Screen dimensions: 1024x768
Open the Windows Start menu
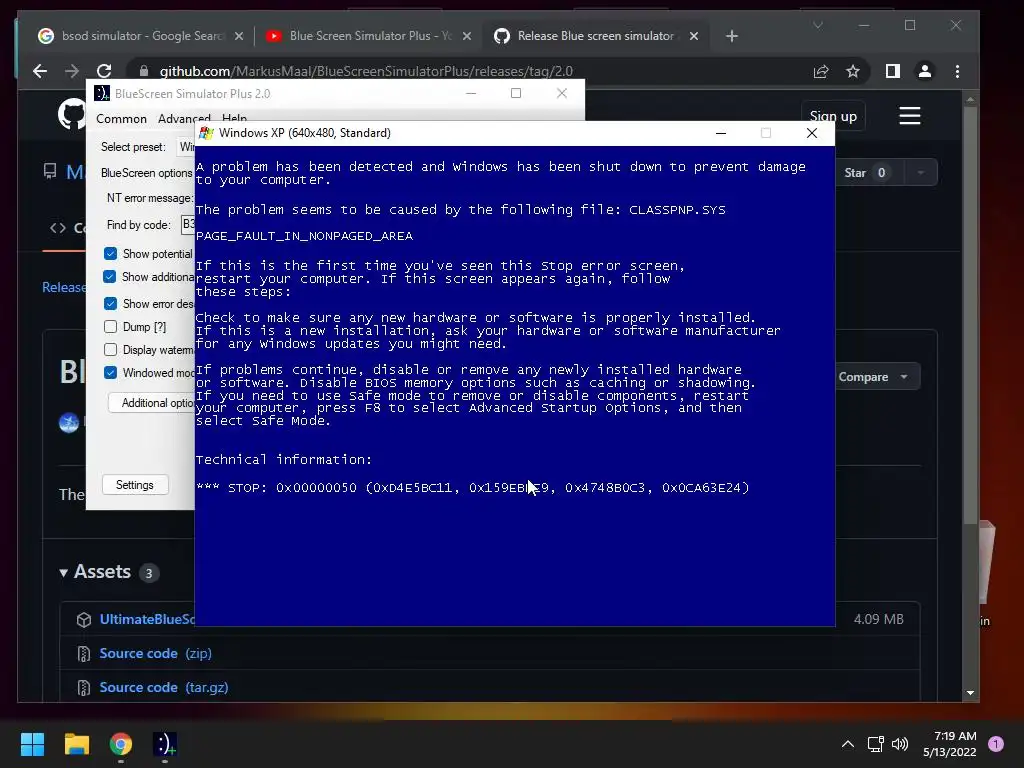tap(32, 744)
